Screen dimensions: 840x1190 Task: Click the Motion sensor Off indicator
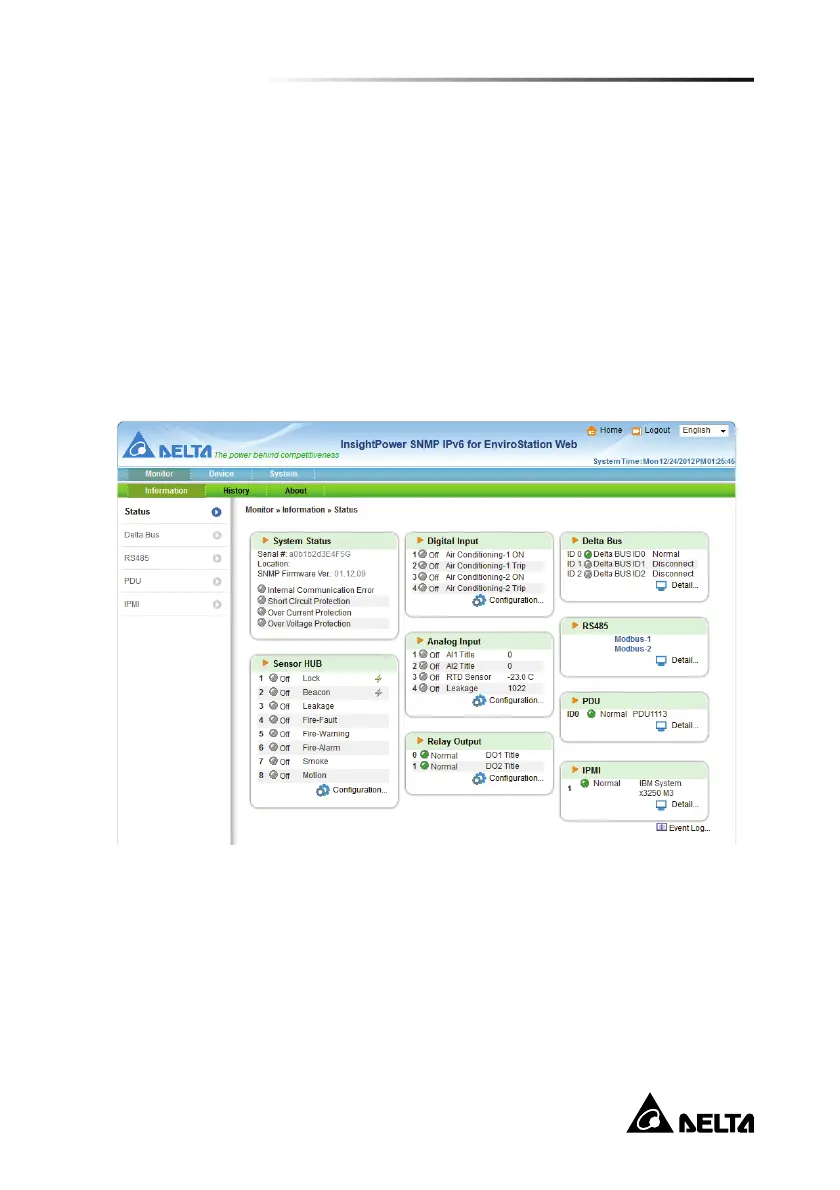[273, 775]
